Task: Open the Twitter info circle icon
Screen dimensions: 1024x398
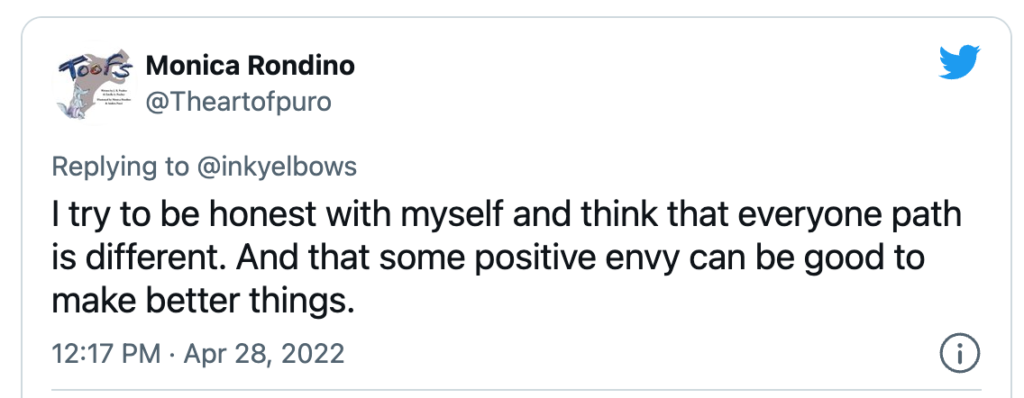Action: click(960, 354)
